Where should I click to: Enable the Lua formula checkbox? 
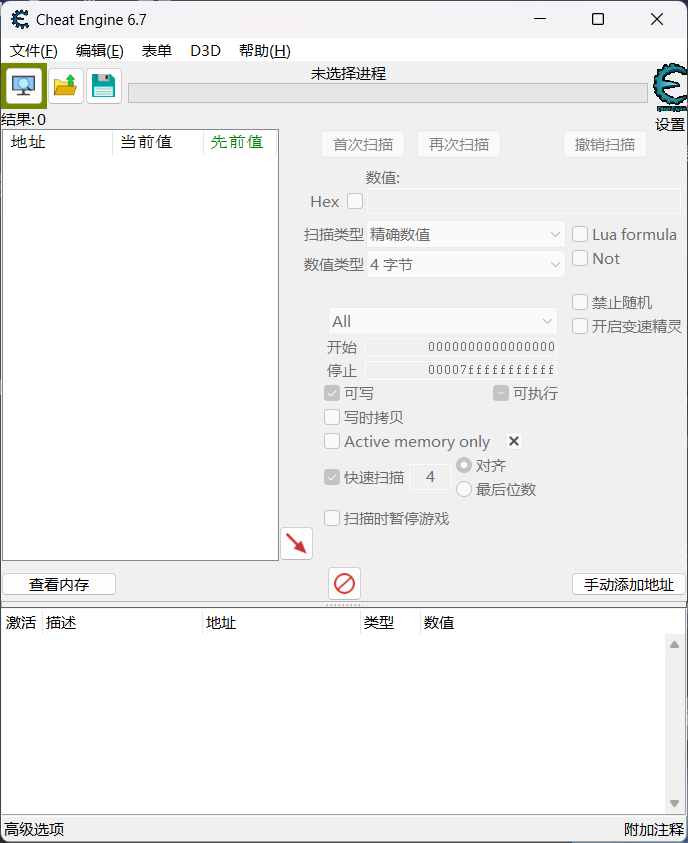[x=579, y=234]
